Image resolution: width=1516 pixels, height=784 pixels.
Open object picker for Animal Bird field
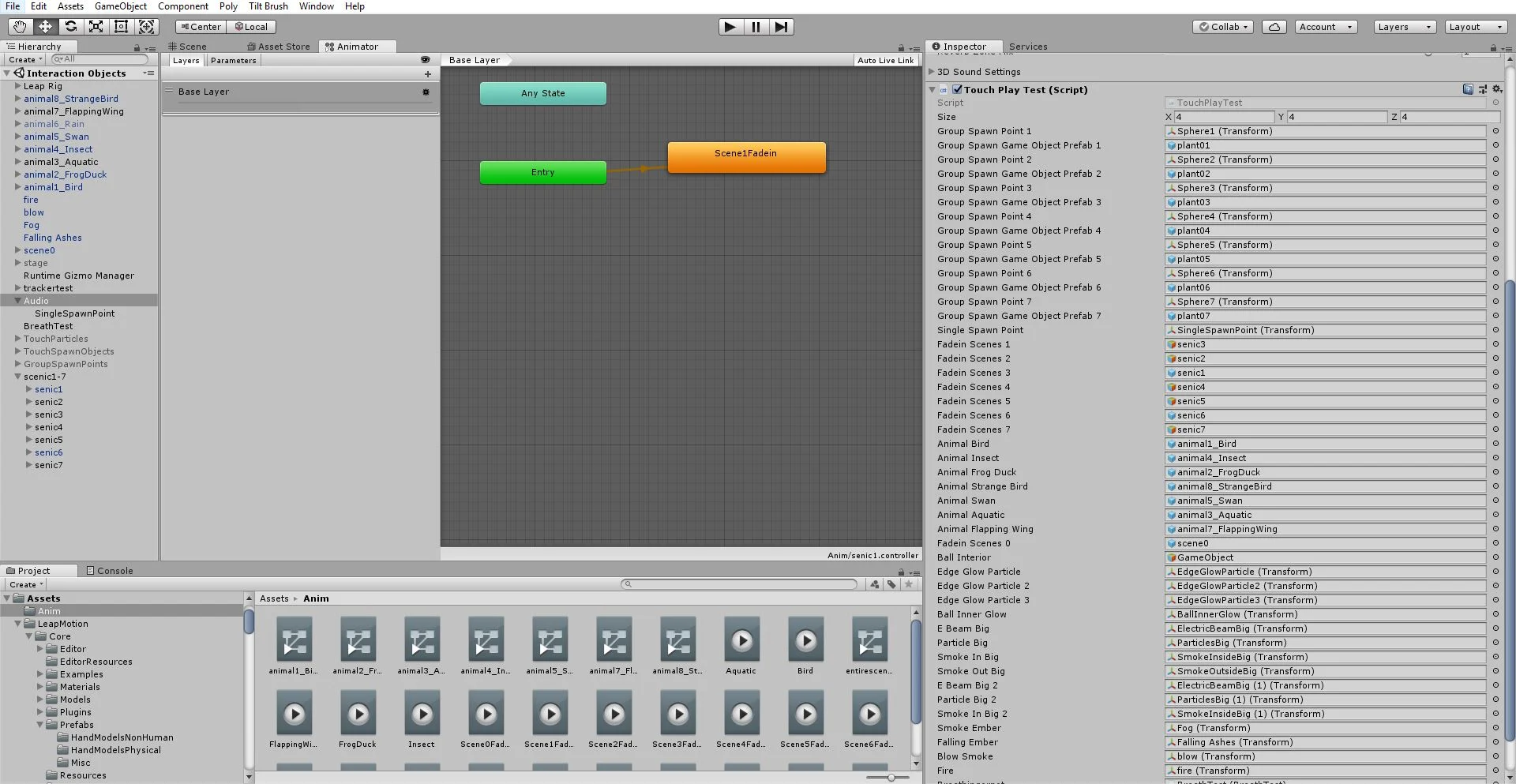tap(1495, 444)
